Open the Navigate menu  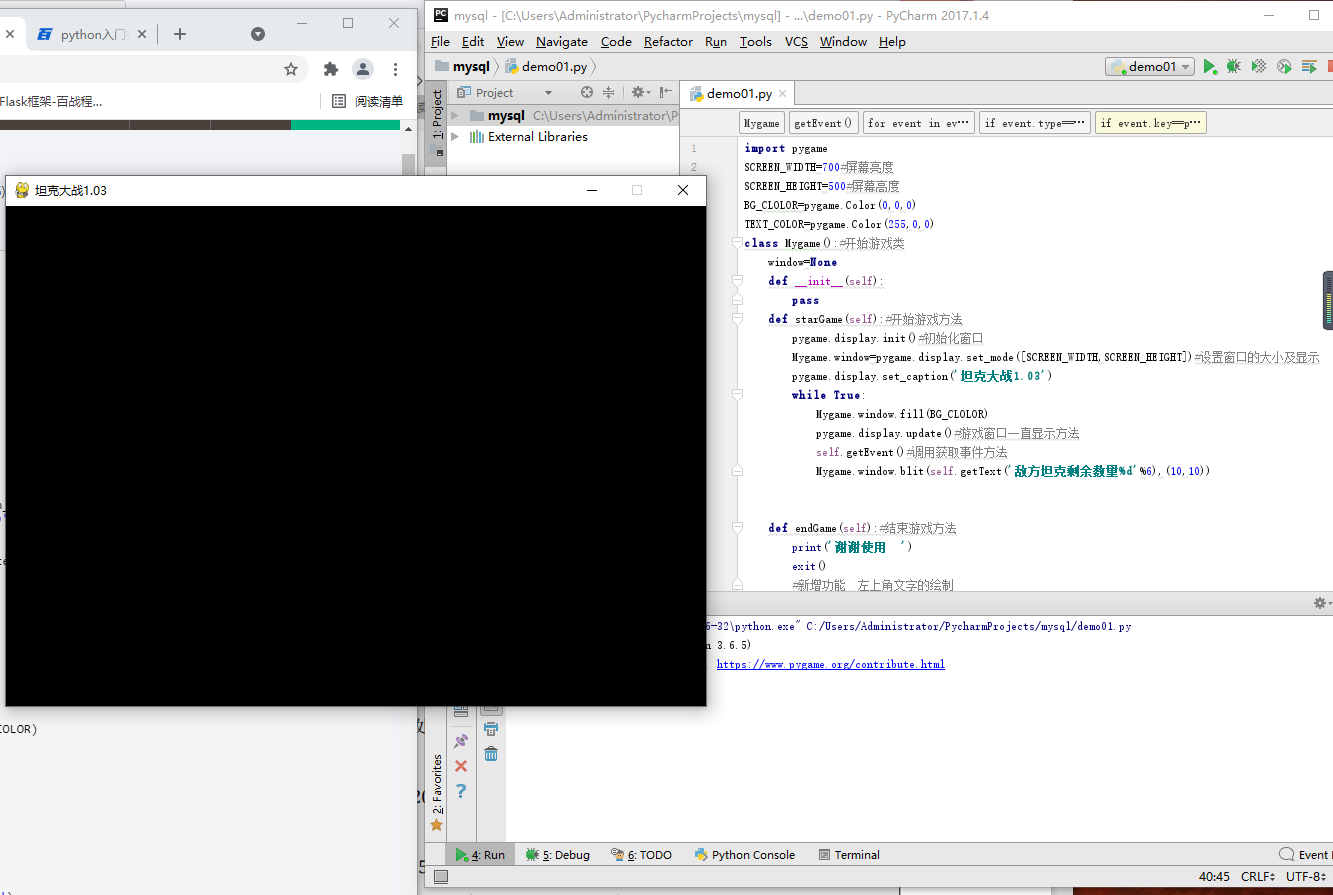coord(562,41)
